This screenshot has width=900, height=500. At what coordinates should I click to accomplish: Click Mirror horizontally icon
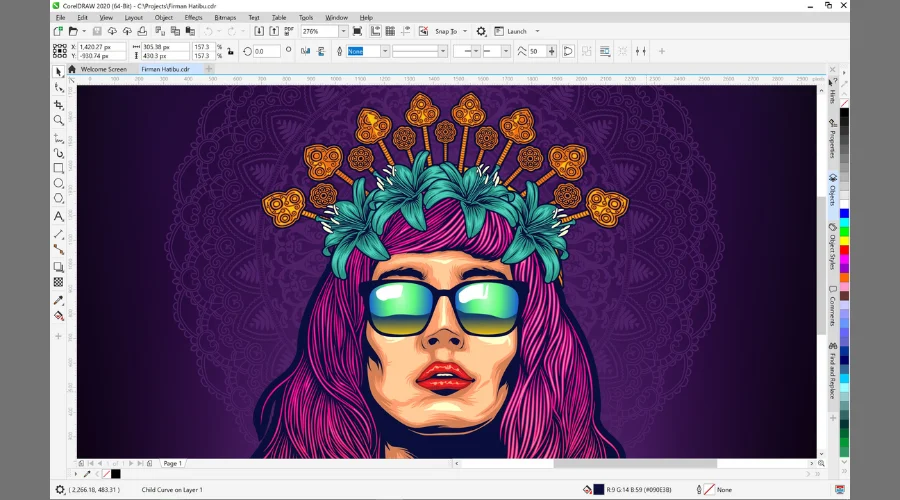(305, 51)
